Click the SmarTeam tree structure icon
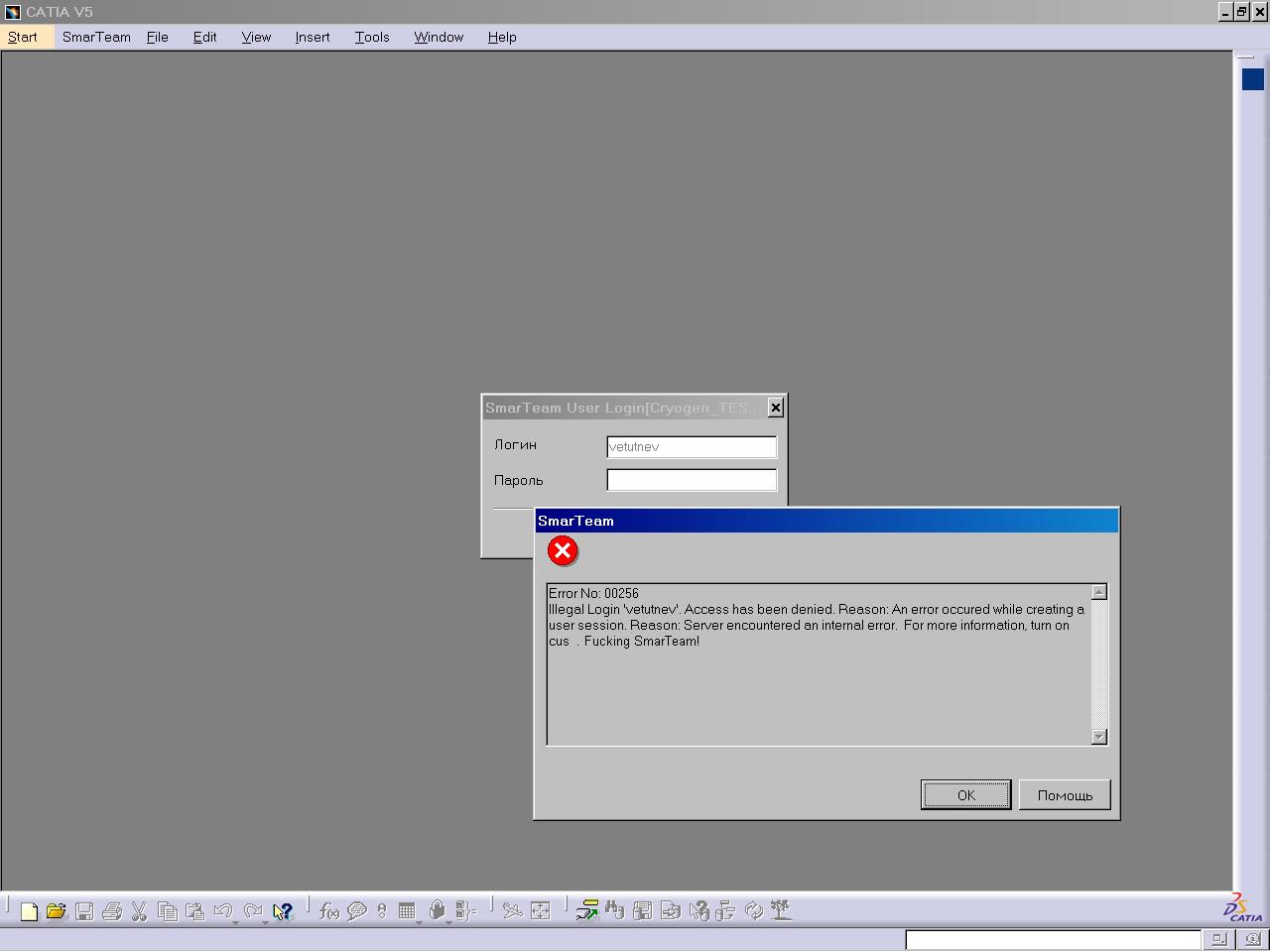The image size is (1270, 952). tap(726, 910)
